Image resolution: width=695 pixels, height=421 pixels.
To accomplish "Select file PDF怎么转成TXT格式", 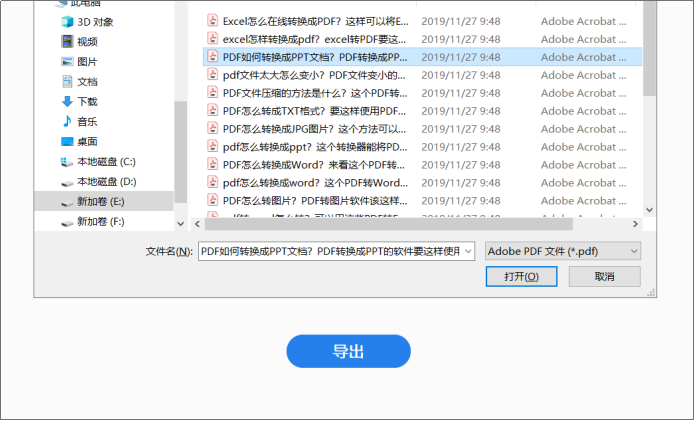I will (x=314, y=111).
